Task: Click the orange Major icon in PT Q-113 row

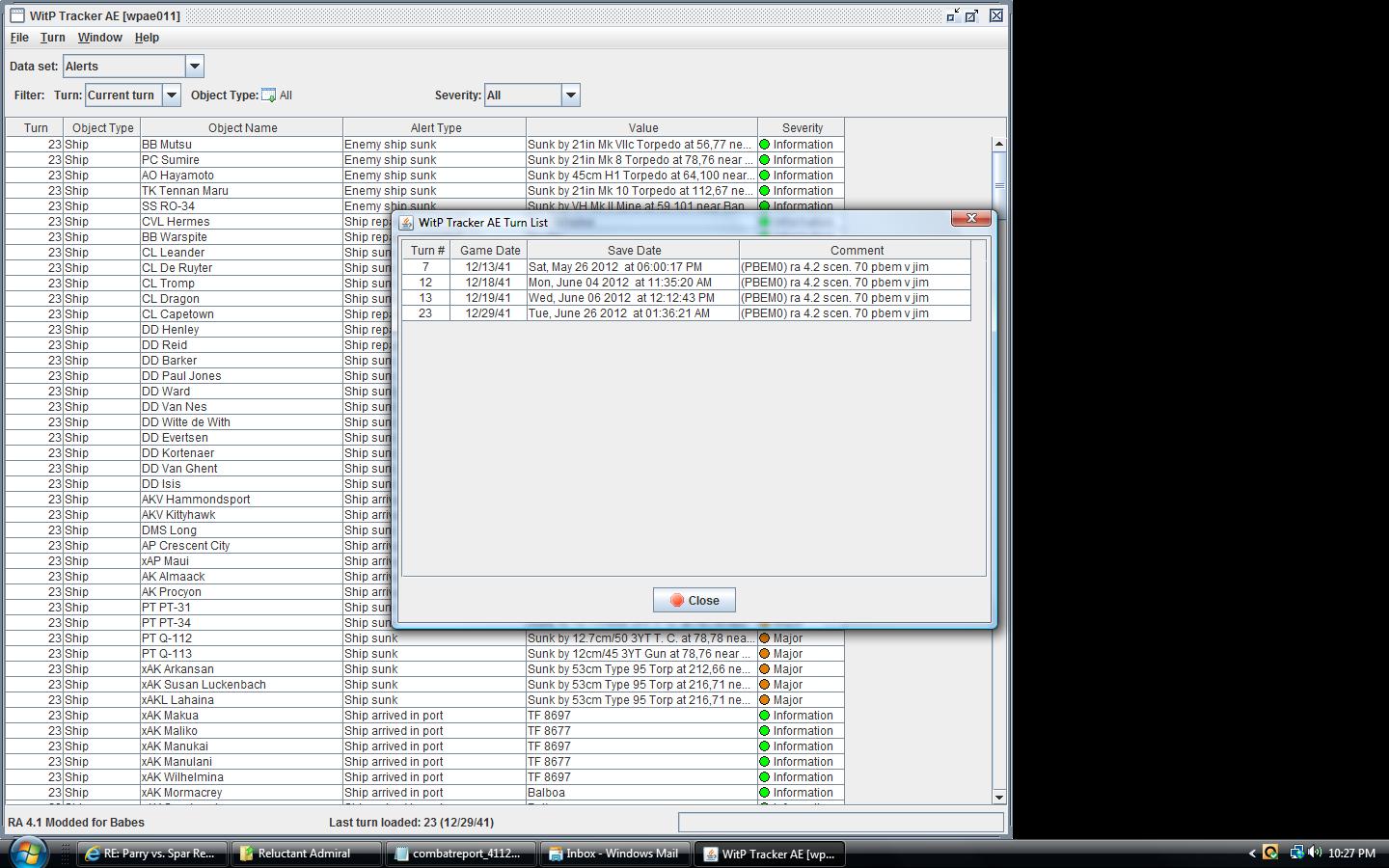Action: pos(765,654)
